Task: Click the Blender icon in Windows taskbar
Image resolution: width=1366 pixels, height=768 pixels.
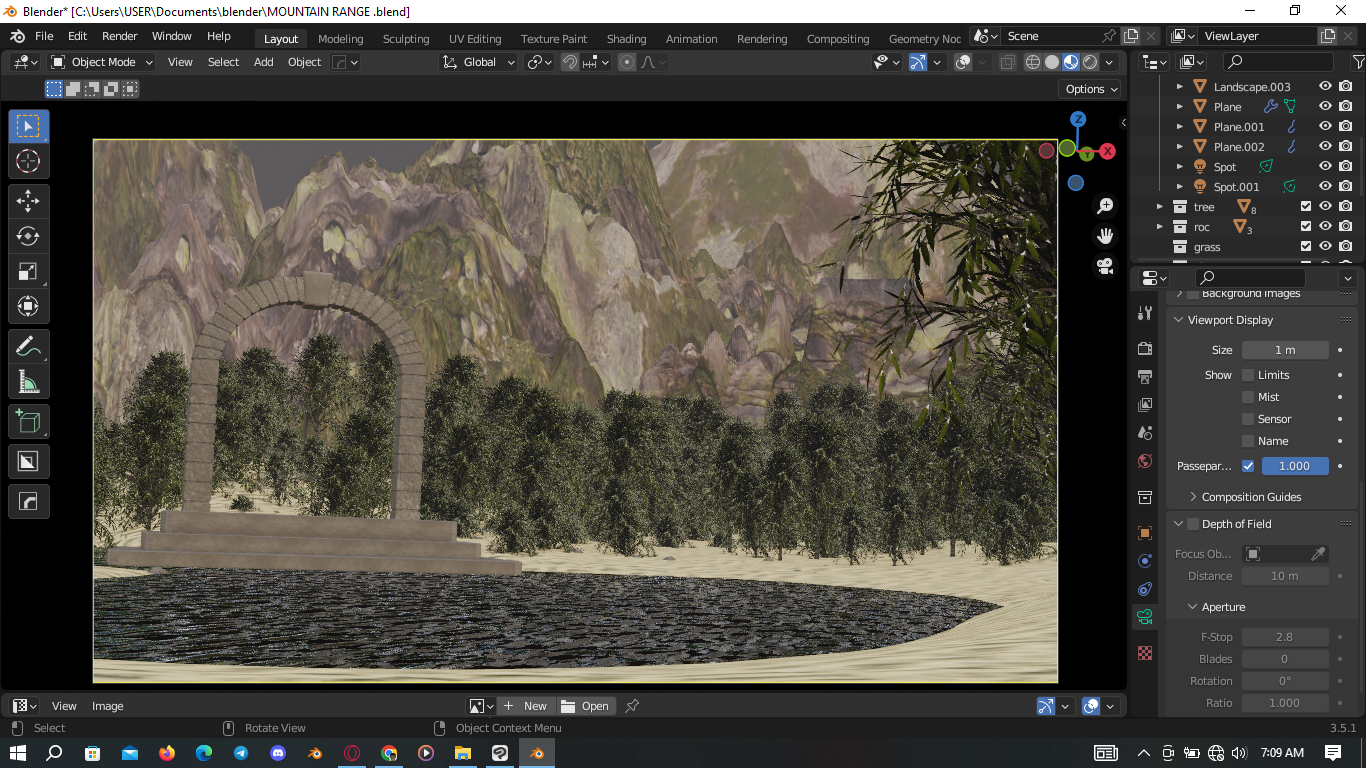Action: coord(536,753)
